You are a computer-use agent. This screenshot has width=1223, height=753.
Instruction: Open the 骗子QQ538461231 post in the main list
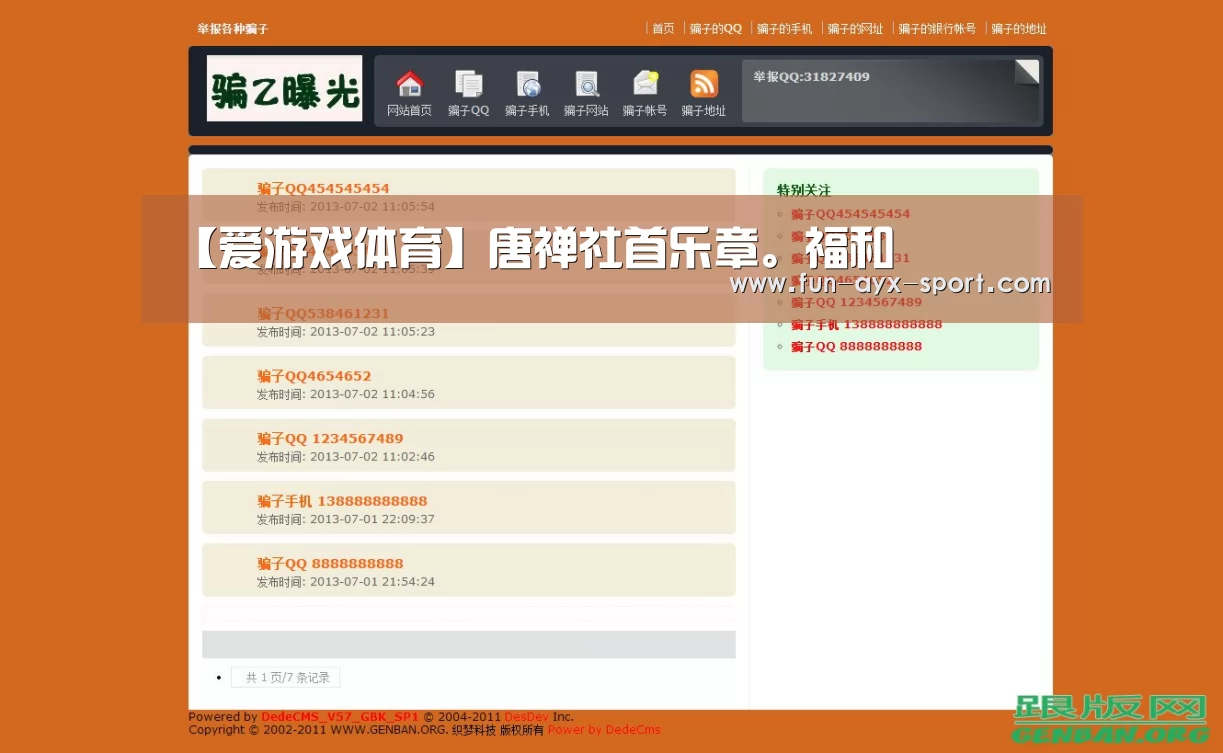[x=323, y=313]
